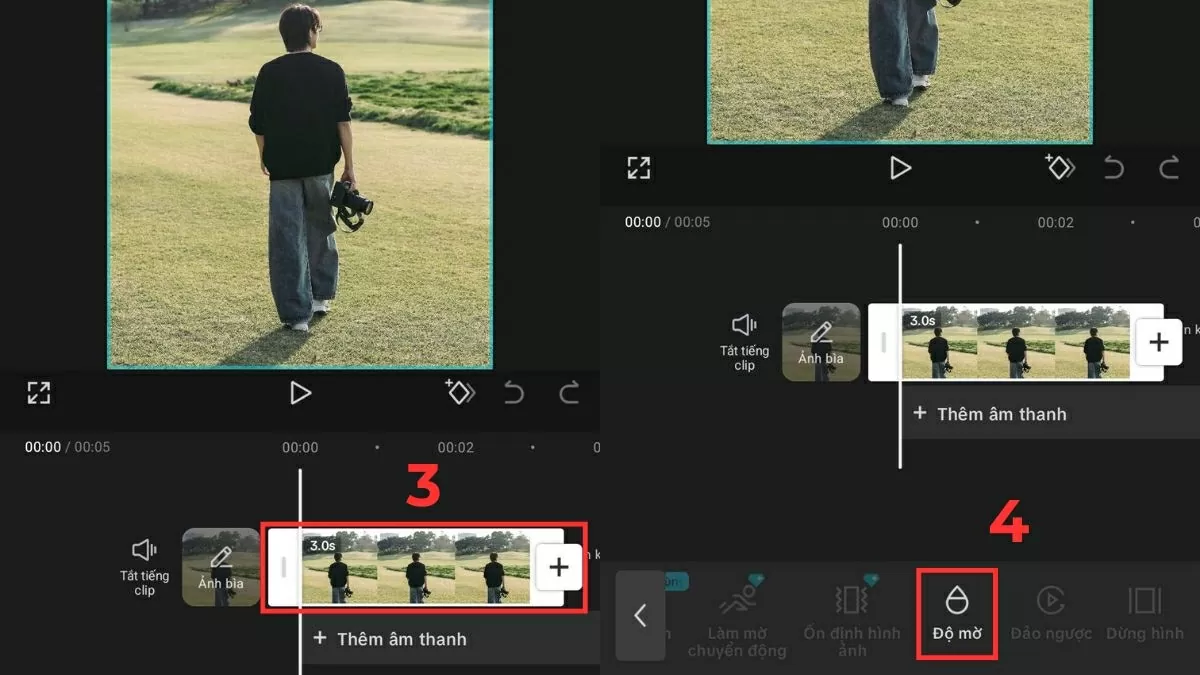Open Ổn định hình ảnh stabilization tool
The height and width of the screenshot is (675, 1200).
[852, 611]
